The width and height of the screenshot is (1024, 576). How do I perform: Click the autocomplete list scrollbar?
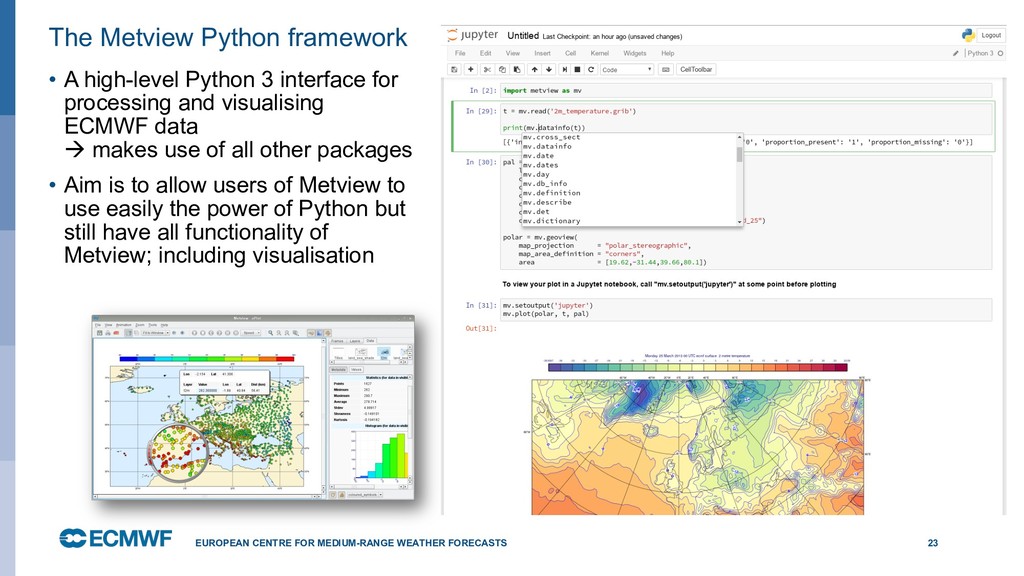click(739, 155)
